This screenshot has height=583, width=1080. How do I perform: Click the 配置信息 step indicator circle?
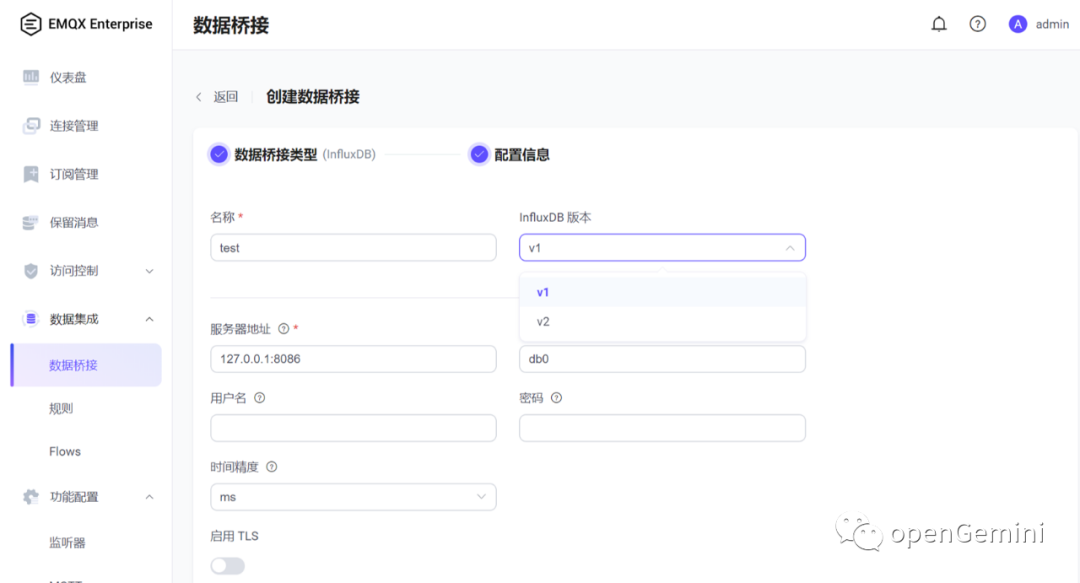click(481, 154)
